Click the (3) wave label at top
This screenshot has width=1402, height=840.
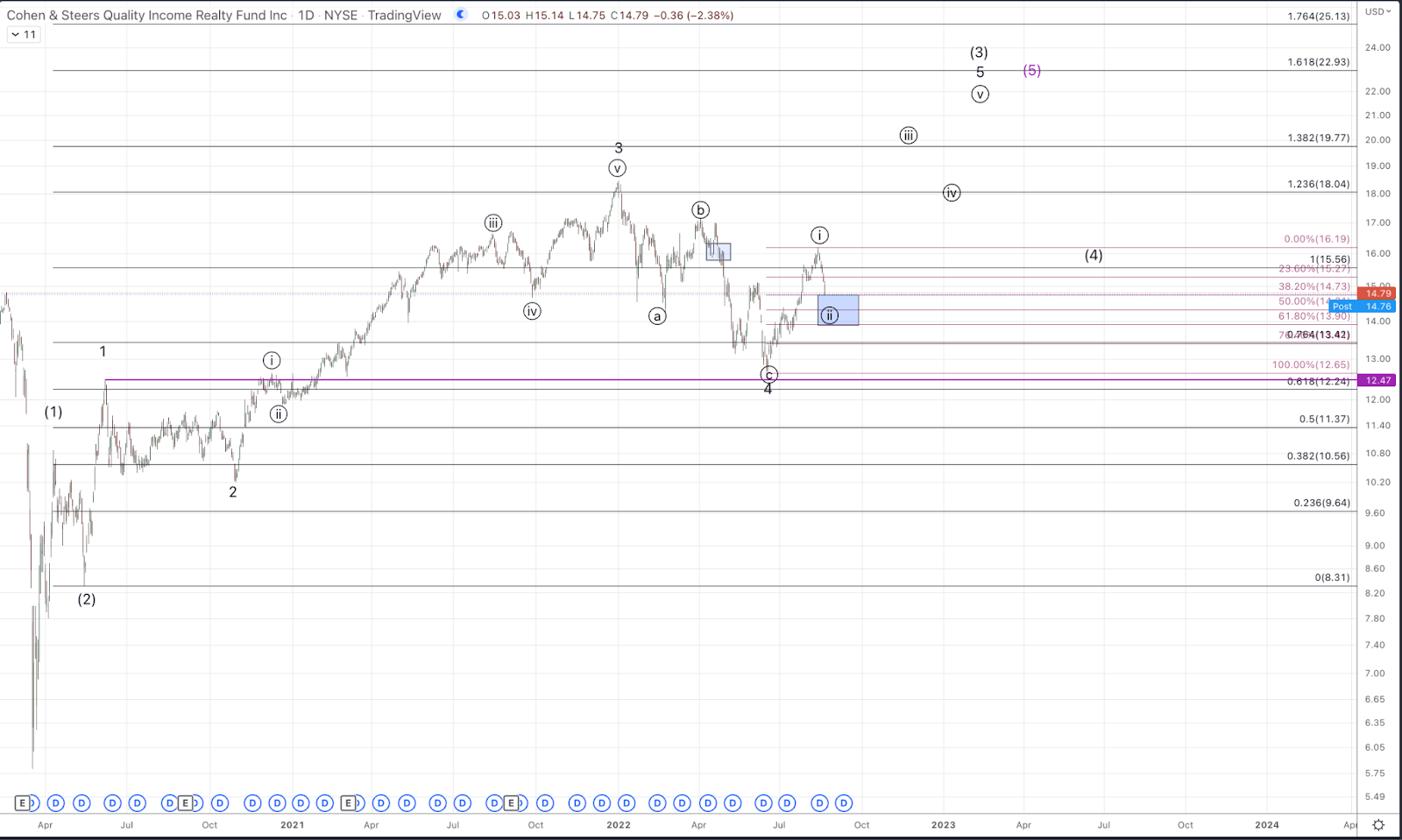979,53
